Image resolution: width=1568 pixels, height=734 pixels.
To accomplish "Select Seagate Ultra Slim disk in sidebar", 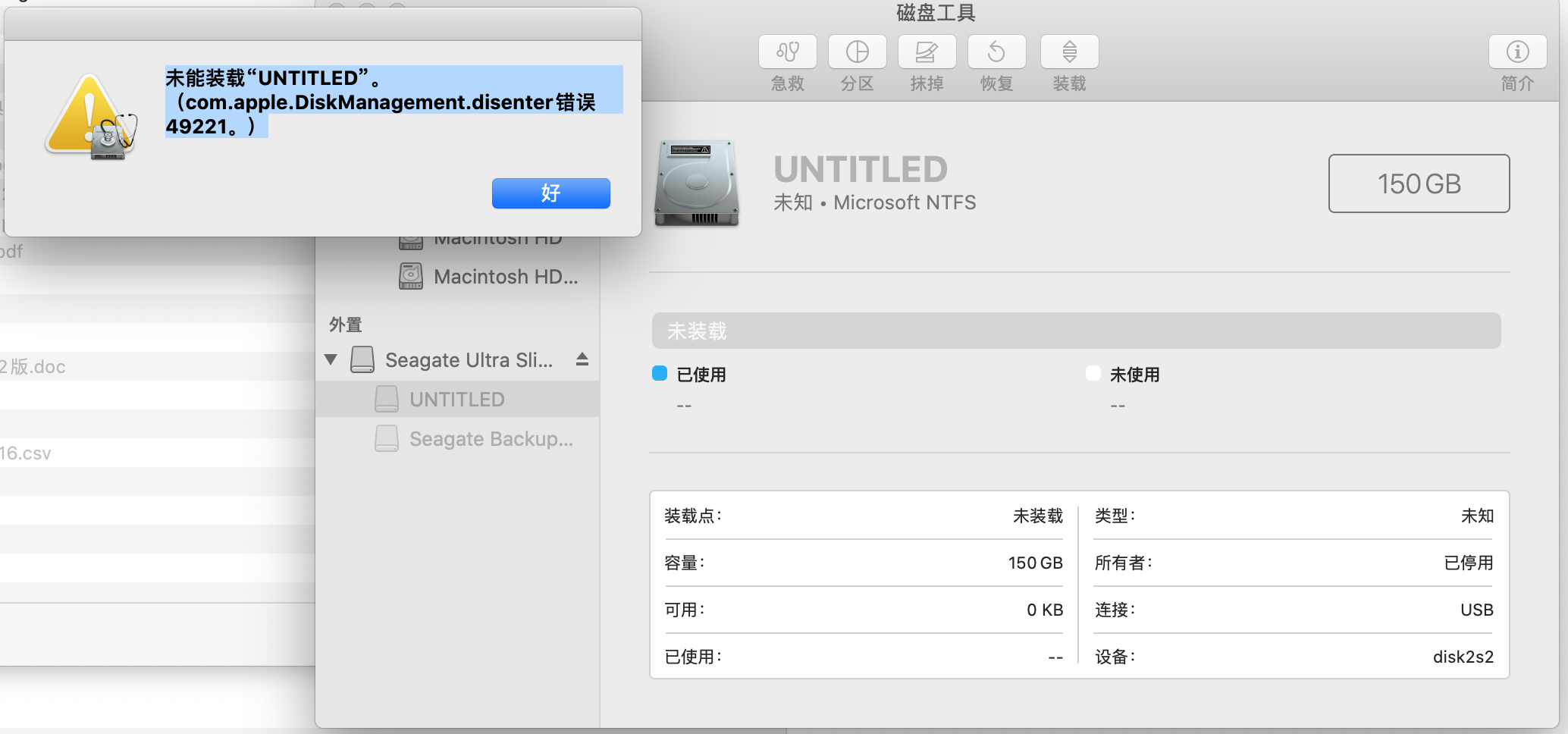I will [468, 360].
